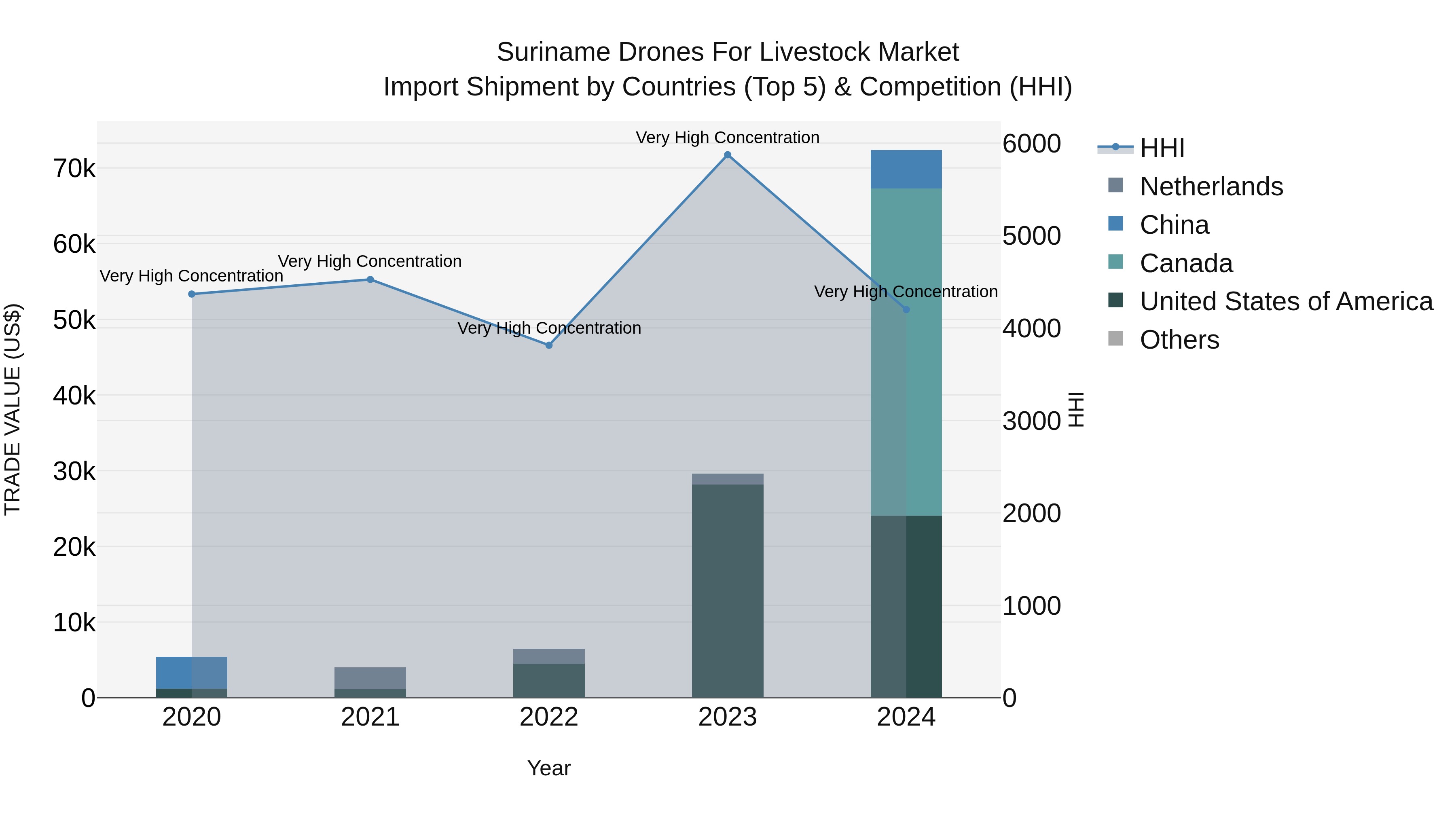
Task: Click the HHI data point for 2020
Action: (x=192, y=294)
